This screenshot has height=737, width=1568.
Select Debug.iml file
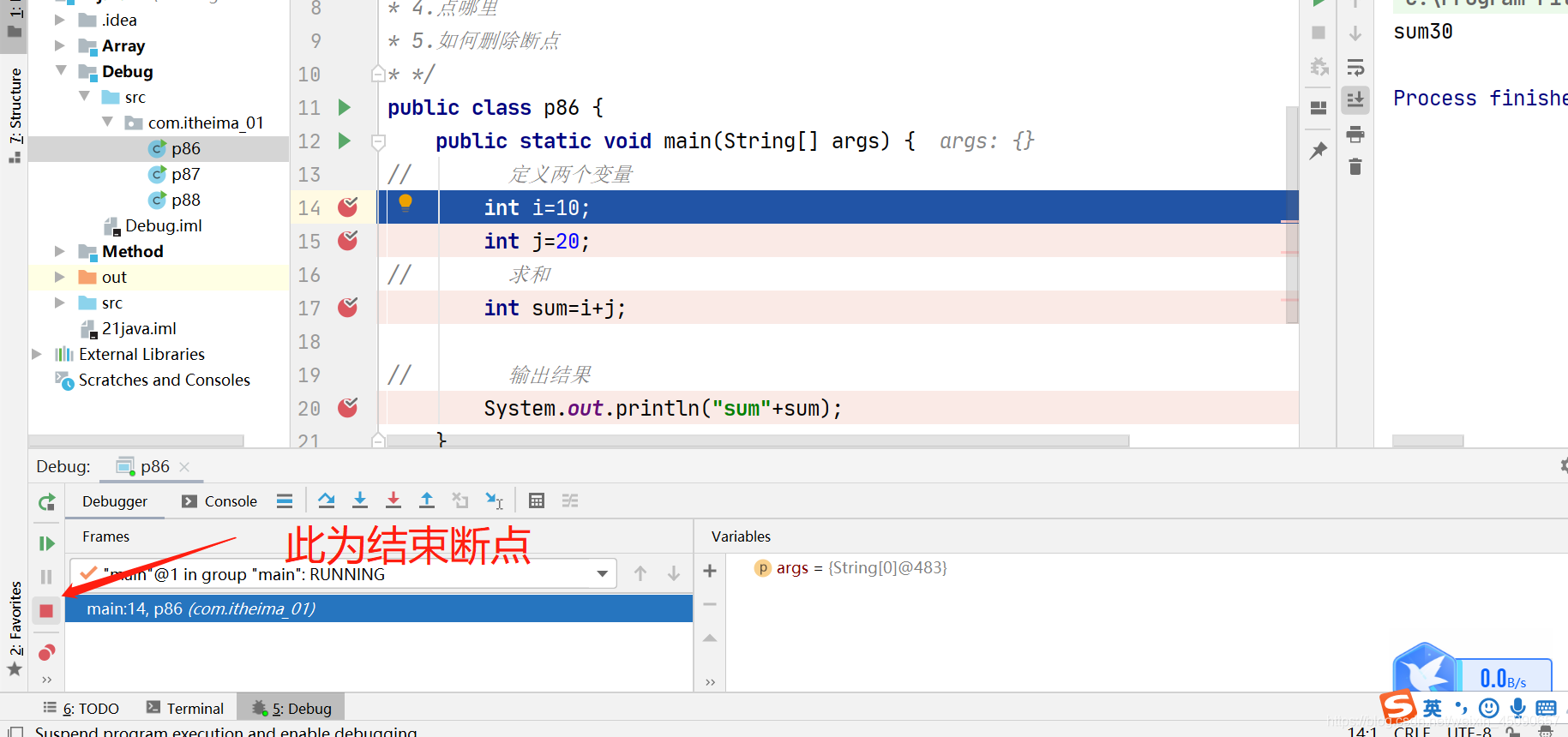(153, 225)
